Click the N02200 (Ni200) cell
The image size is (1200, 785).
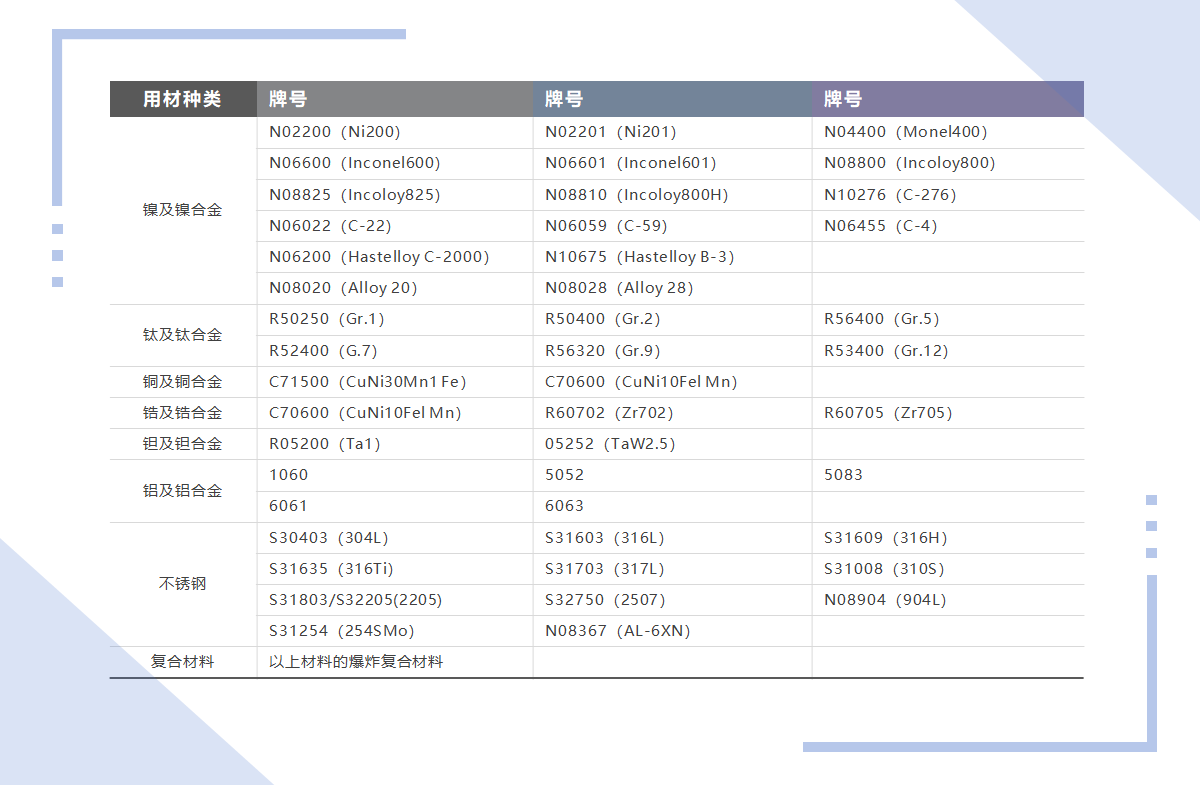coord(395,132)
